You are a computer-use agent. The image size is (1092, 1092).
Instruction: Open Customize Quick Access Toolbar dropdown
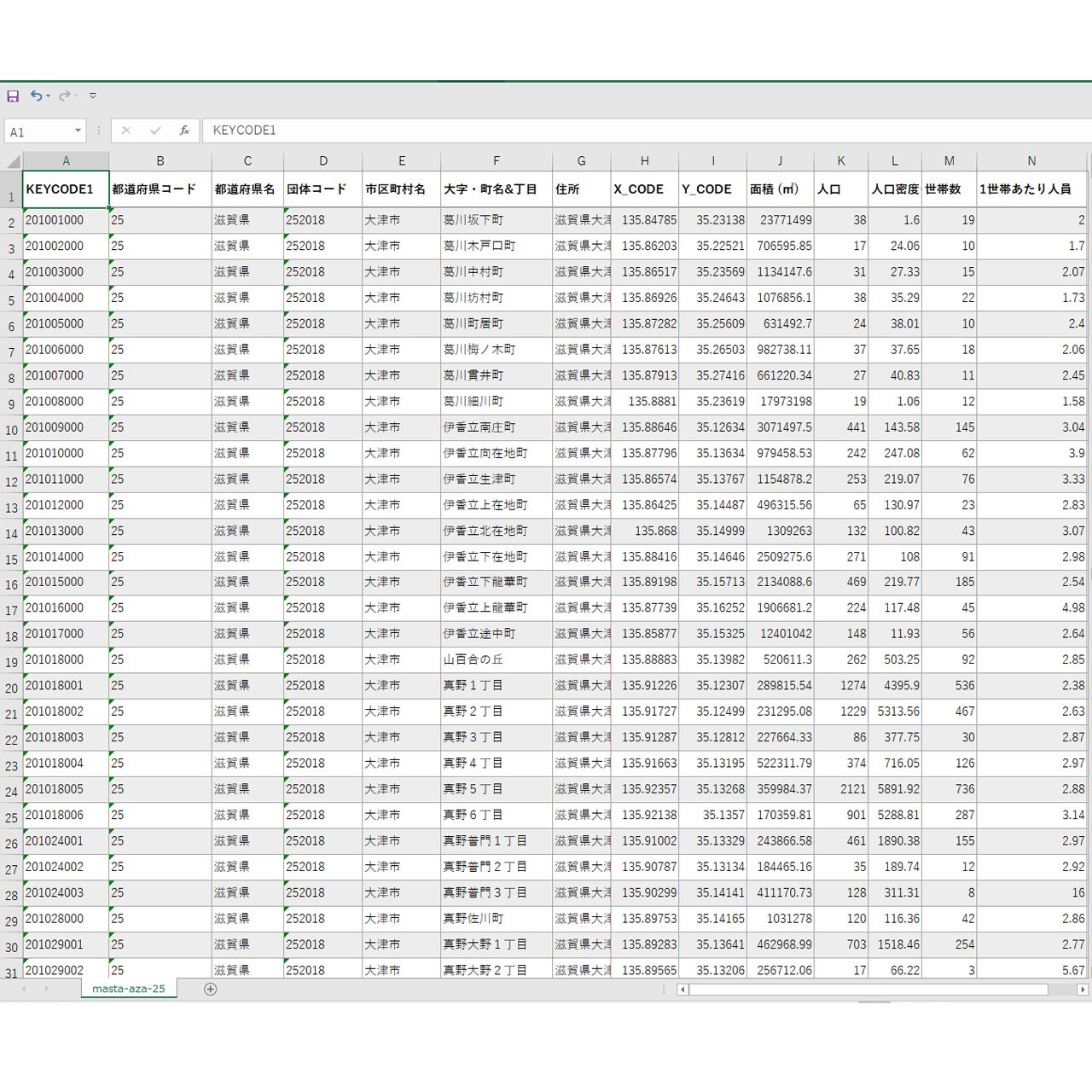(x=93, y=96)
